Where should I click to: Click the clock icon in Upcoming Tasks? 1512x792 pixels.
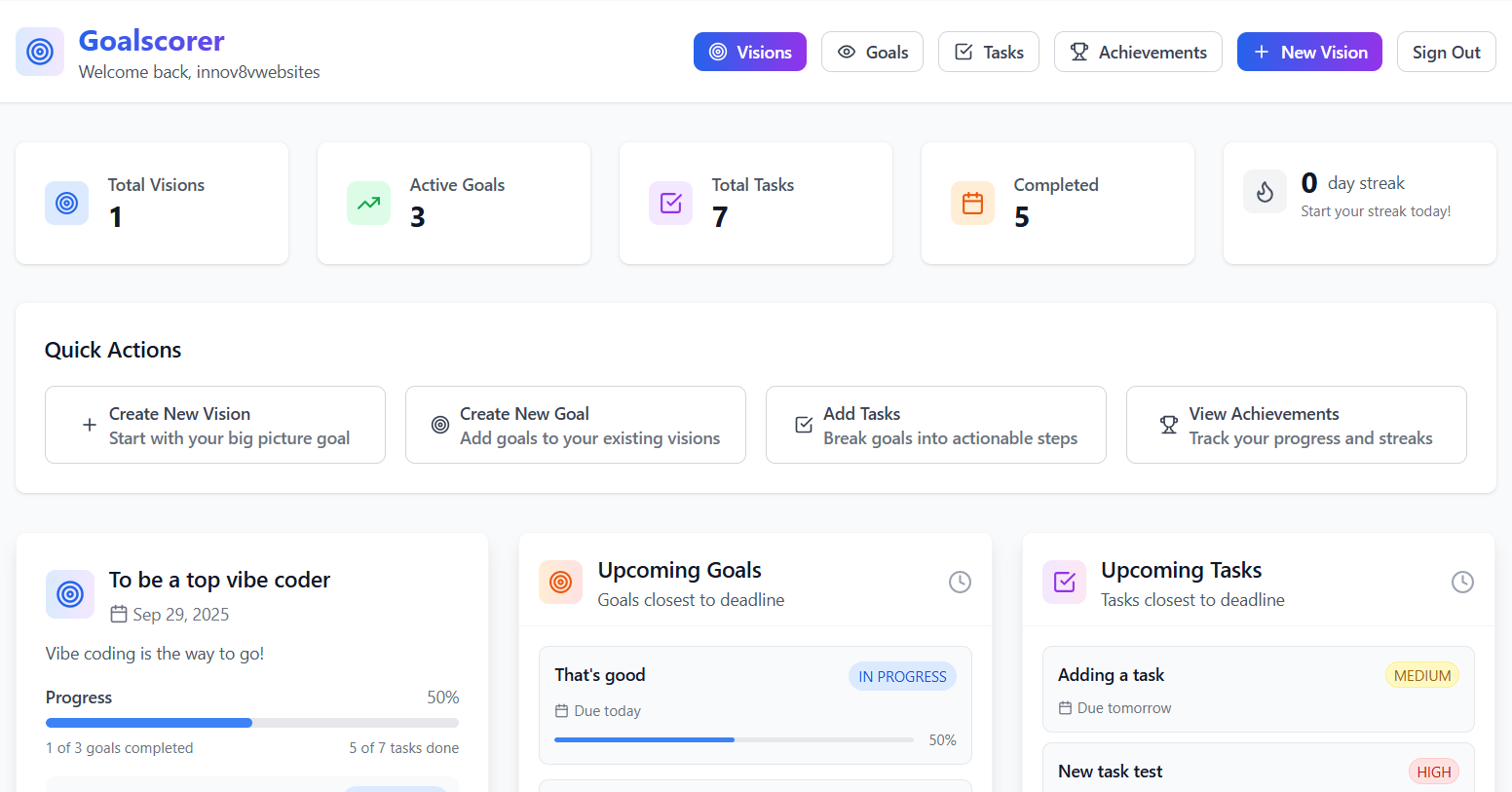point(1462,582)
